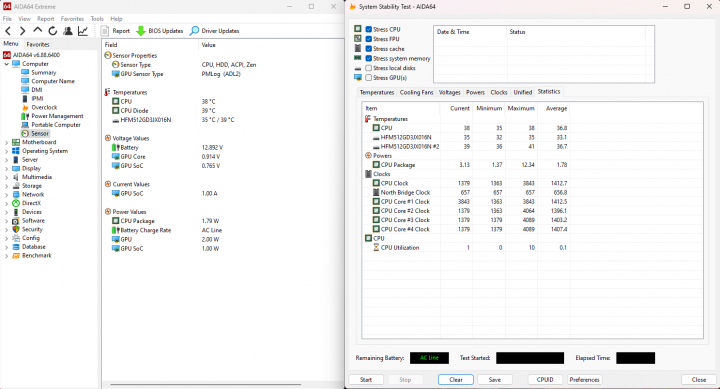Switch to the Temperatures tab
Screen dimensions: 720x389
(x=377, y=92)
